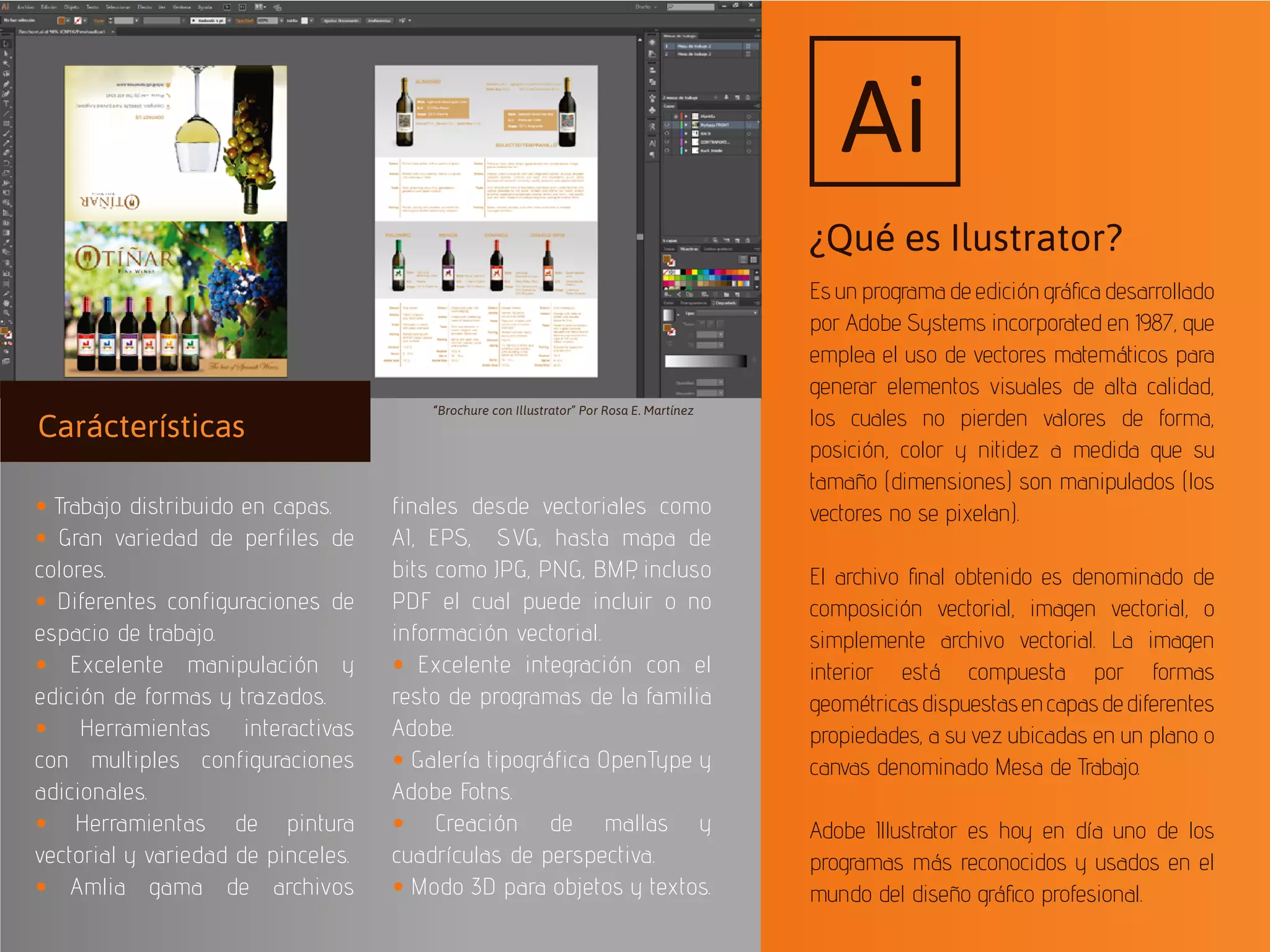Click new artboard icon in Mesas de trabajo
Viewport: 1270px width, 952px height.
pos(737,97)
